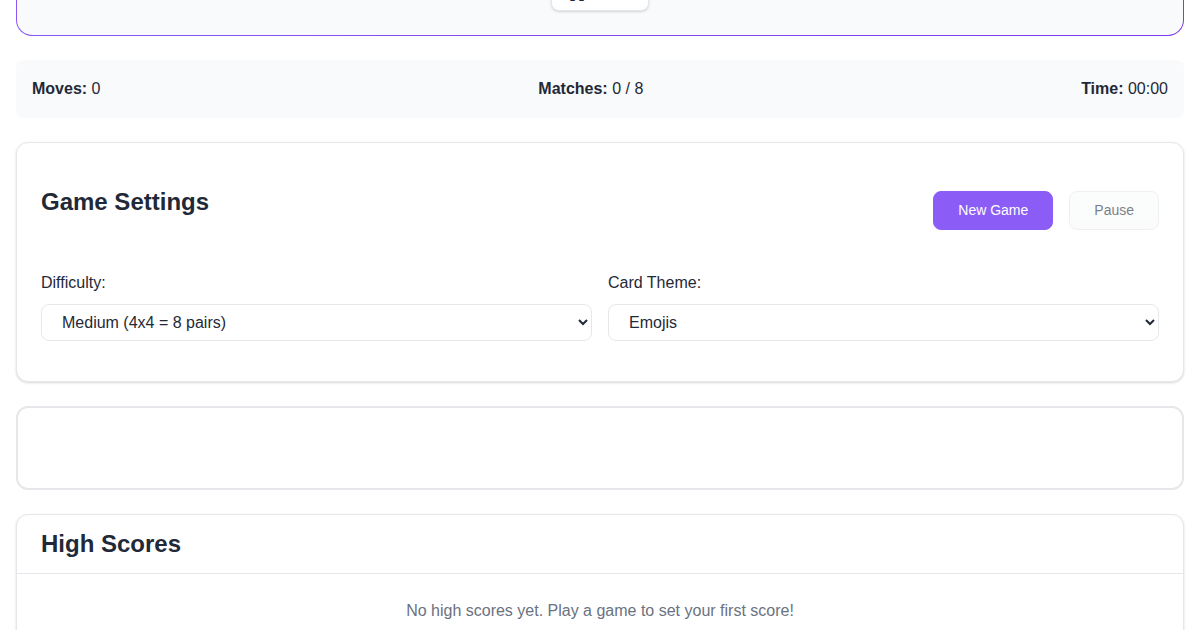The width and height of the screenshot is (1200, 630).
Task: Click the 'Emojis' selected theme value
Action: [653, 322]
